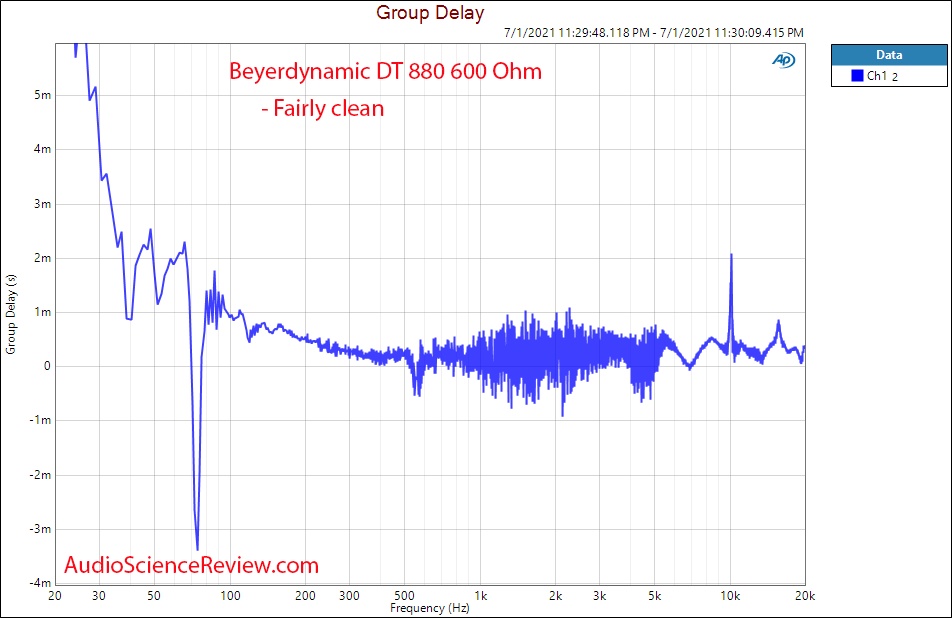Click the Group Delay chart title
This screenshot has height=618, width=952.
430,13
